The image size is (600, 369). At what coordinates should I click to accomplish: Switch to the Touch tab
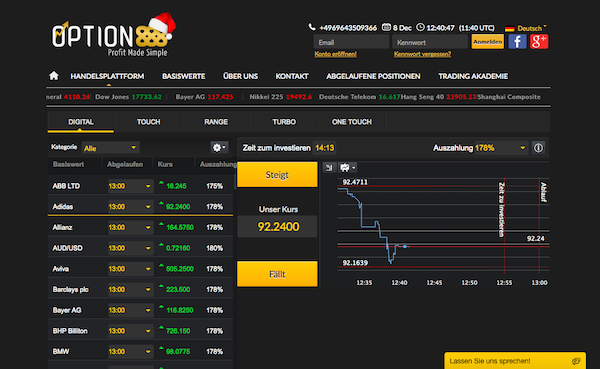(x=148, y=122)
